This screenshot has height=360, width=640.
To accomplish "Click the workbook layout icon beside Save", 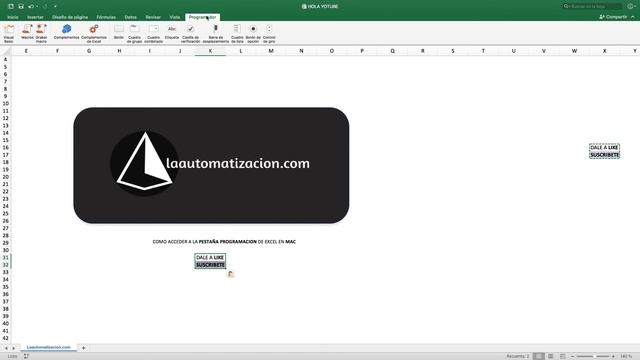I will pyautogui.click(x=11, y=7).
